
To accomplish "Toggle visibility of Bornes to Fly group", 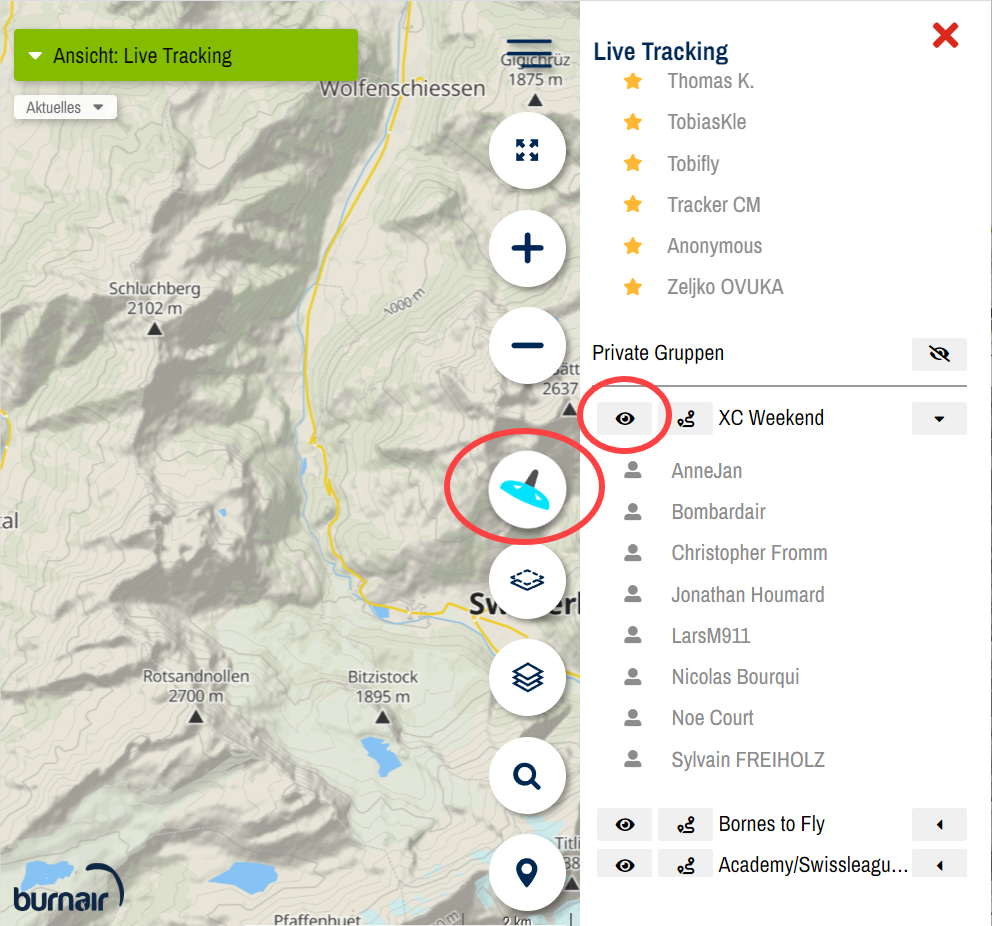I will pyautogui.click(x=625, y=825).
